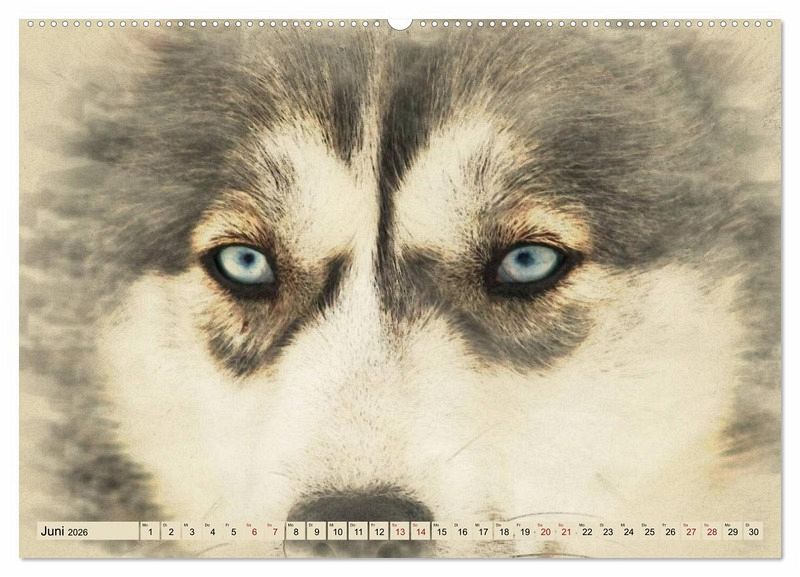Select day 24 in the calendar strip
This screenshot has height=577, width=800.
tap(629, 531)
